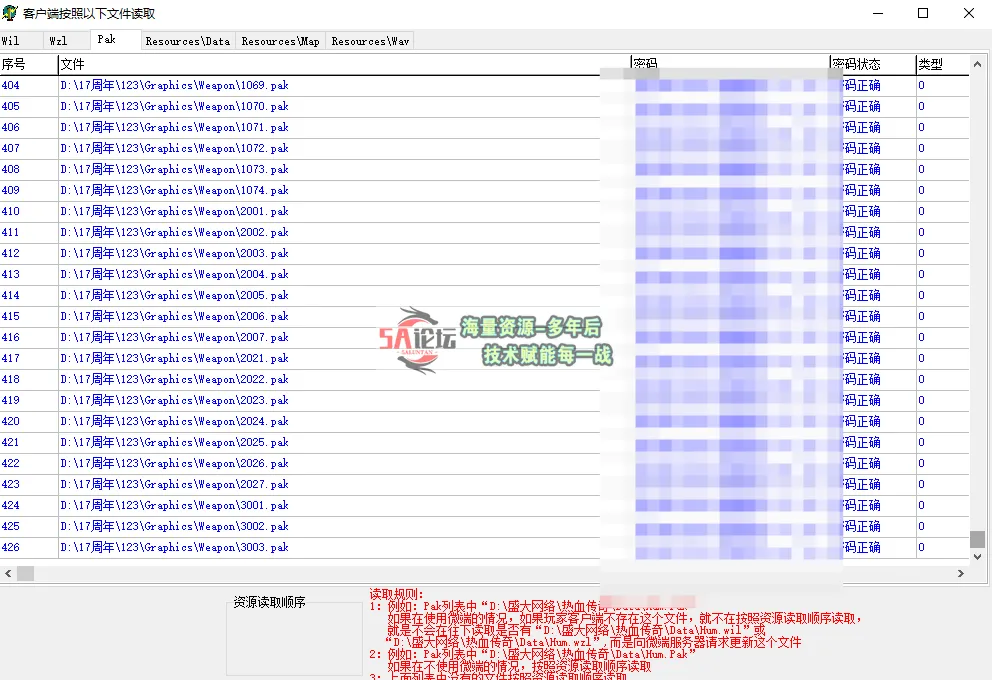
Task: Select the Pak tab
Action: pyautogui.click(x=116, y=39)
